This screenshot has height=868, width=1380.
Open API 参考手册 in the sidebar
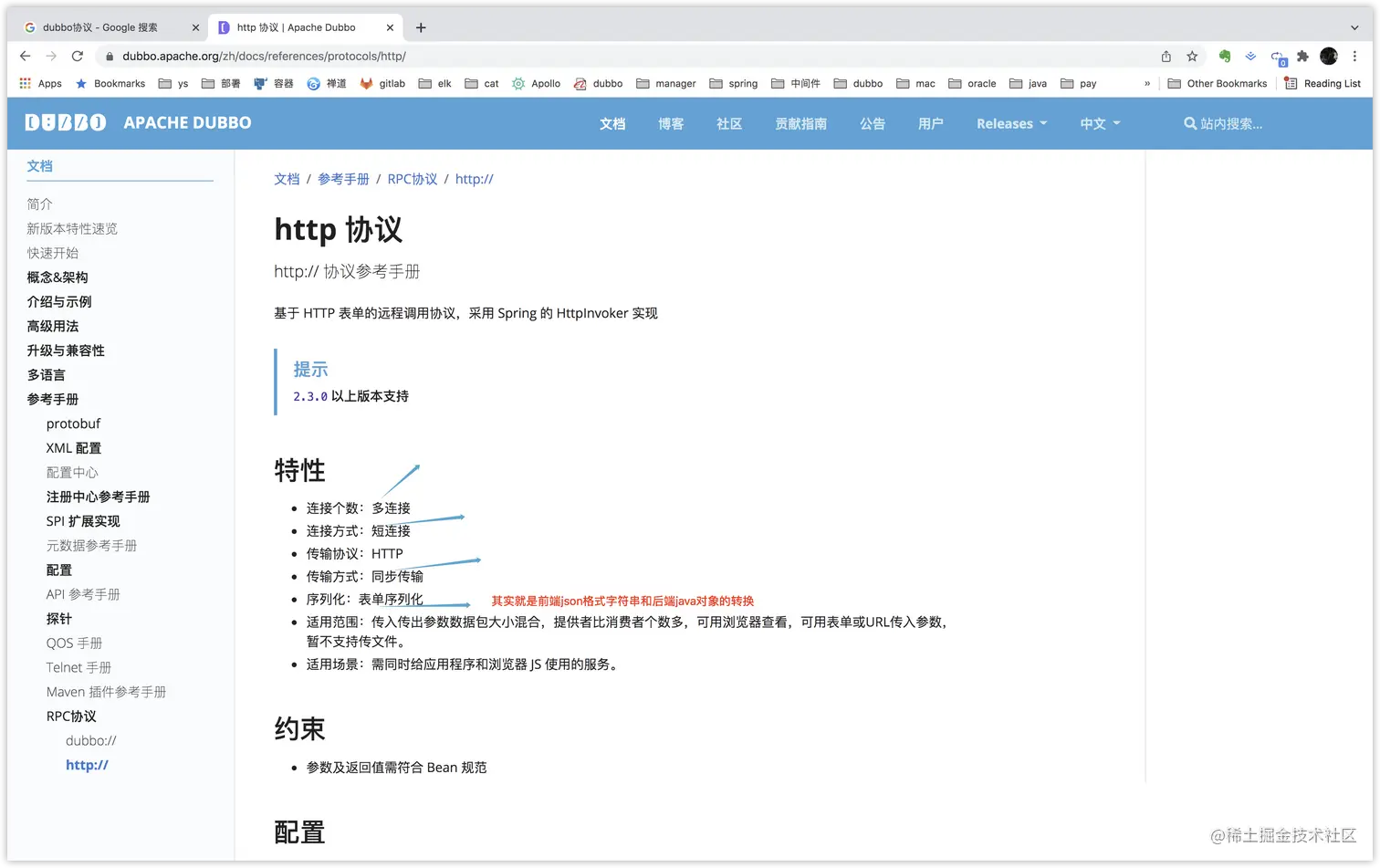click(83, 594)
